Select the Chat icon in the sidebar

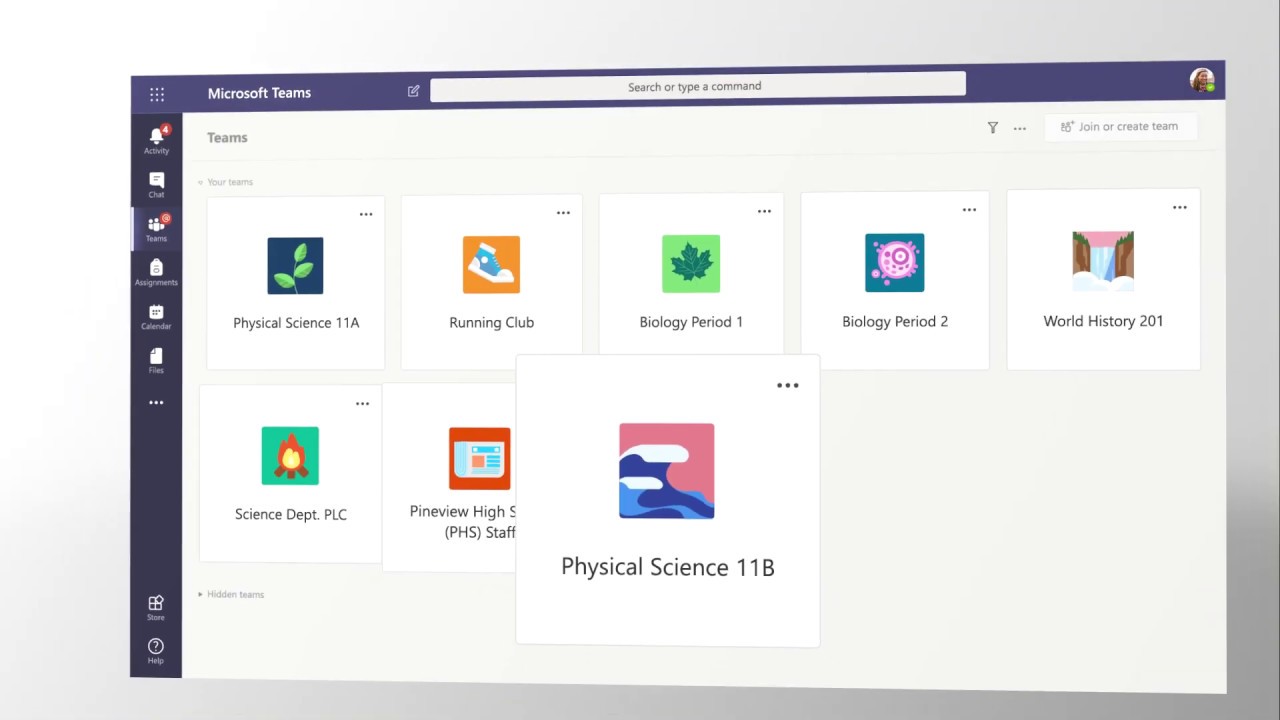156,184
